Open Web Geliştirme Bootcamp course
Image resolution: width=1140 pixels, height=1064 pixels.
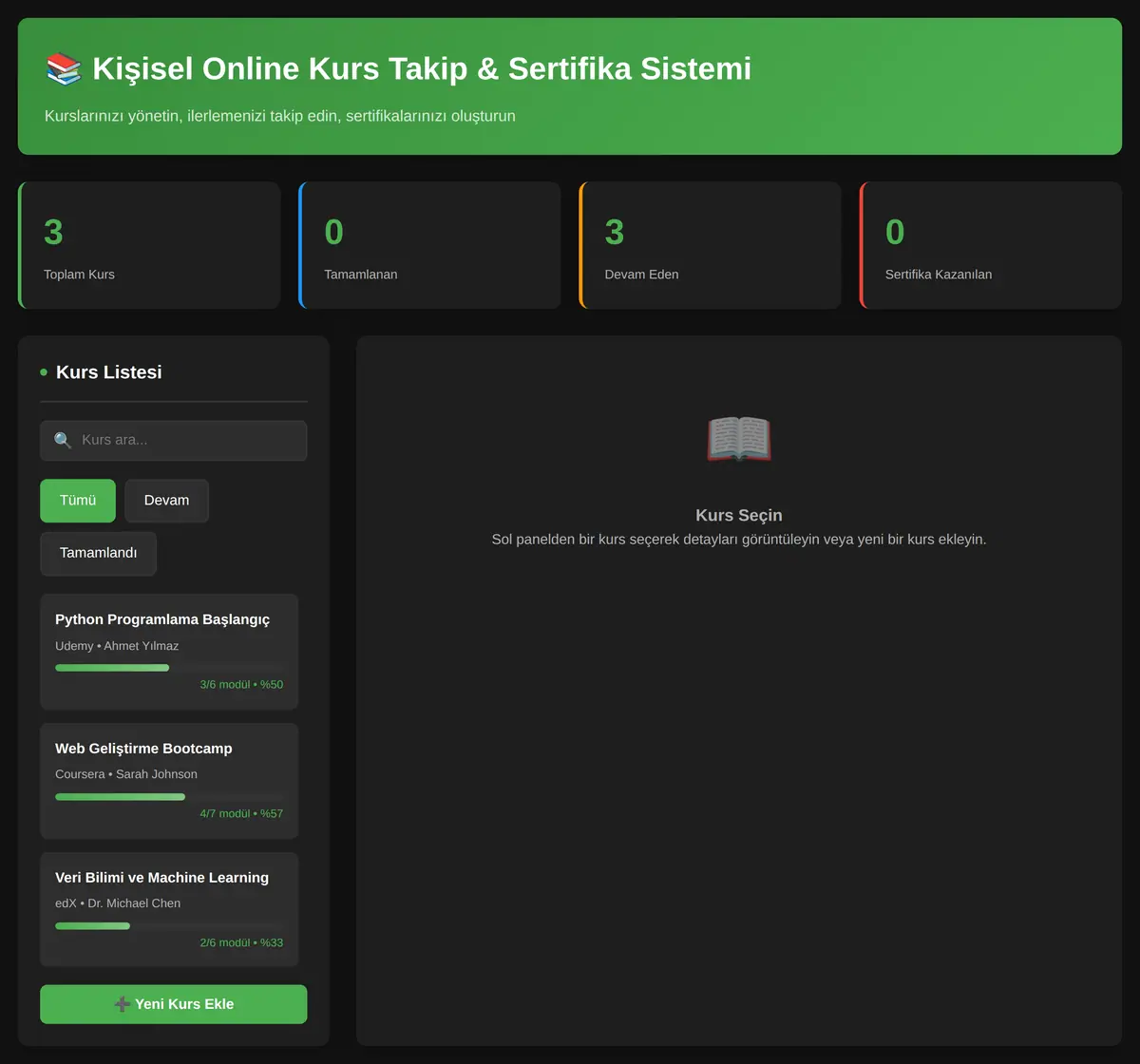pos(169,781)
